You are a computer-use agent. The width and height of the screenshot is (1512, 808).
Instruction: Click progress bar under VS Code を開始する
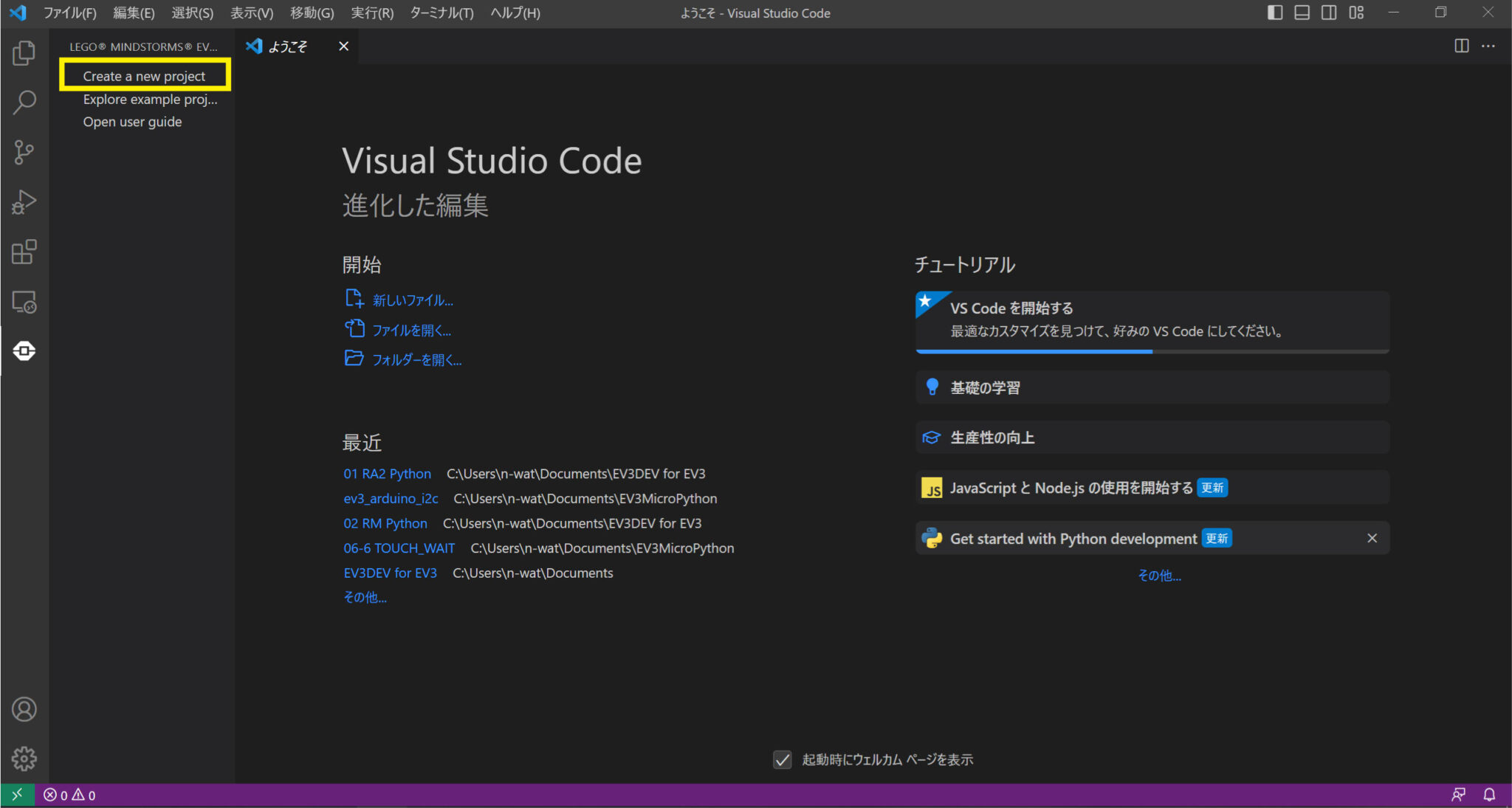click(x=1152, y=351)
